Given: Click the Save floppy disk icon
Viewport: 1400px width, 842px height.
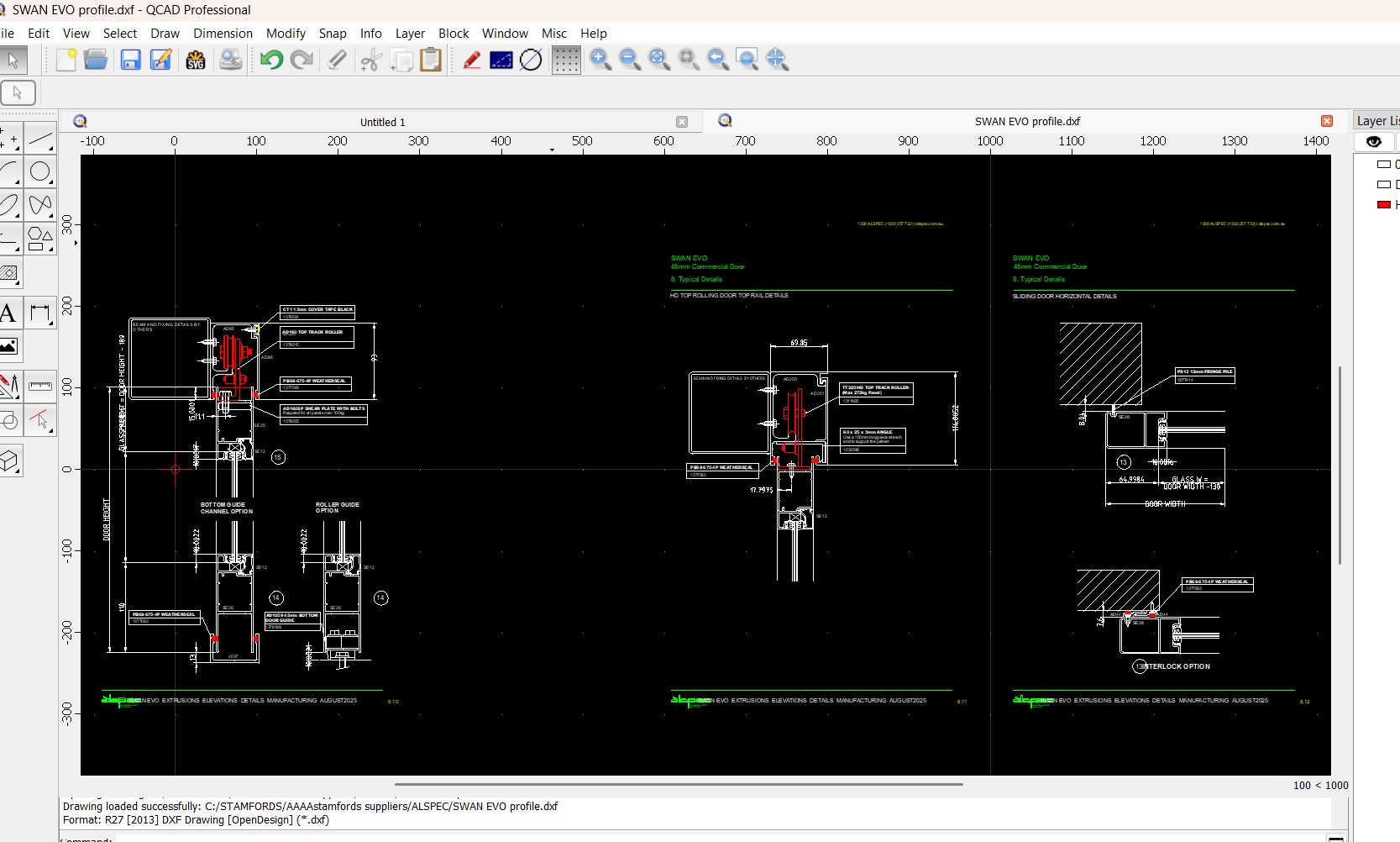Looking at the screenshot, I should pyautogui.click(x=130, y=60).
